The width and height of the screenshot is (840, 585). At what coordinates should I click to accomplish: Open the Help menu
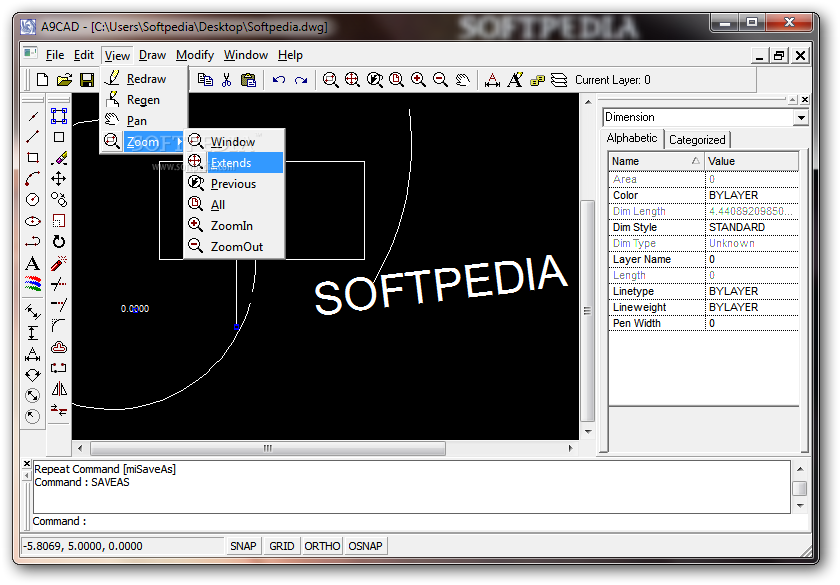(290, 55)
